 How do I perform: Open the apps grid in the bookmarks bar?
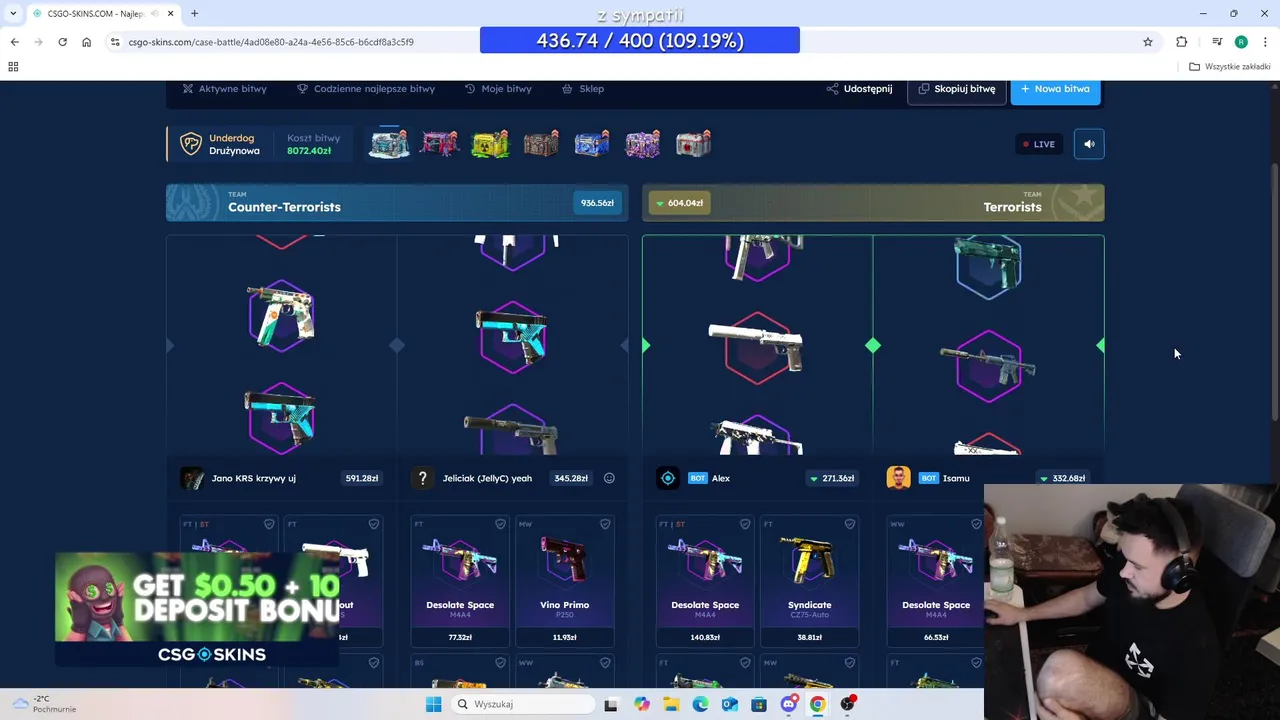[13, 66]
